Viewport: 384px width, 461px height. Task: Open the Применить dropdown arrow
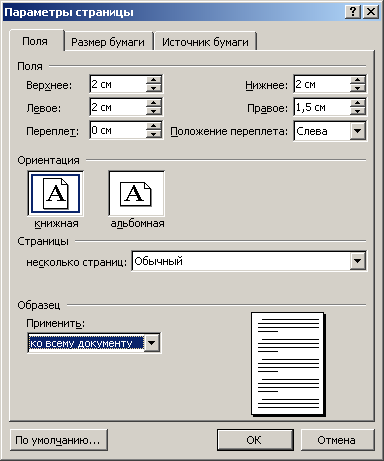click(152, 343)
